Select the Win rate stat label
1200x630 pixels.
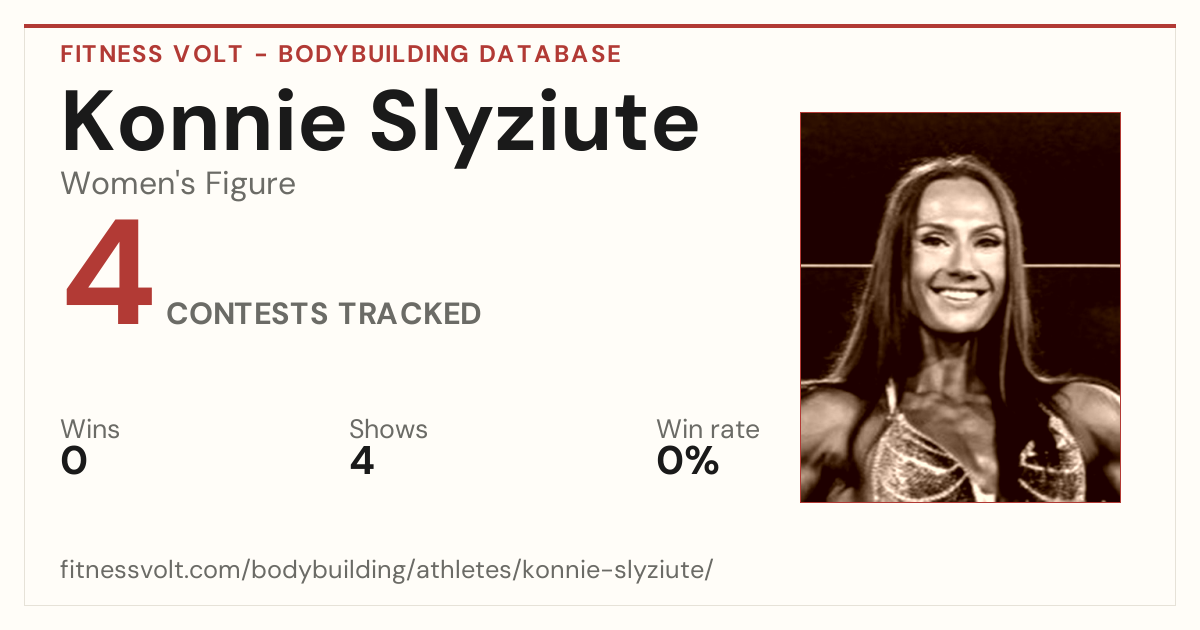pyautogui.click(x=708, y=430)
